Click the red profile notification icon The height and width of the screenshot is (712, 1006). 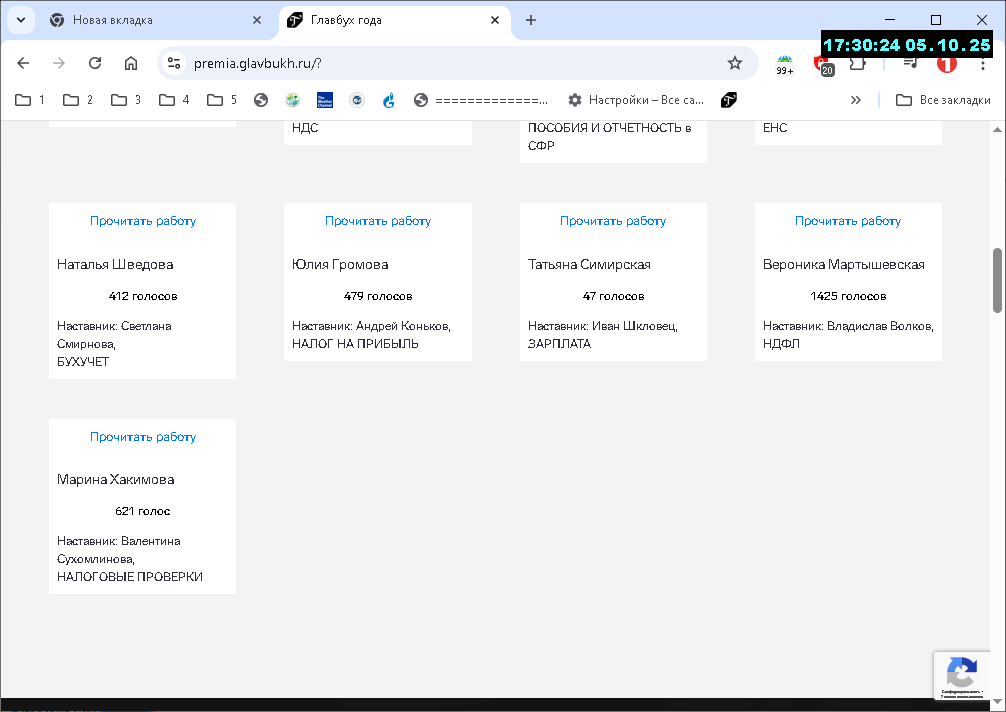[946, 63]
